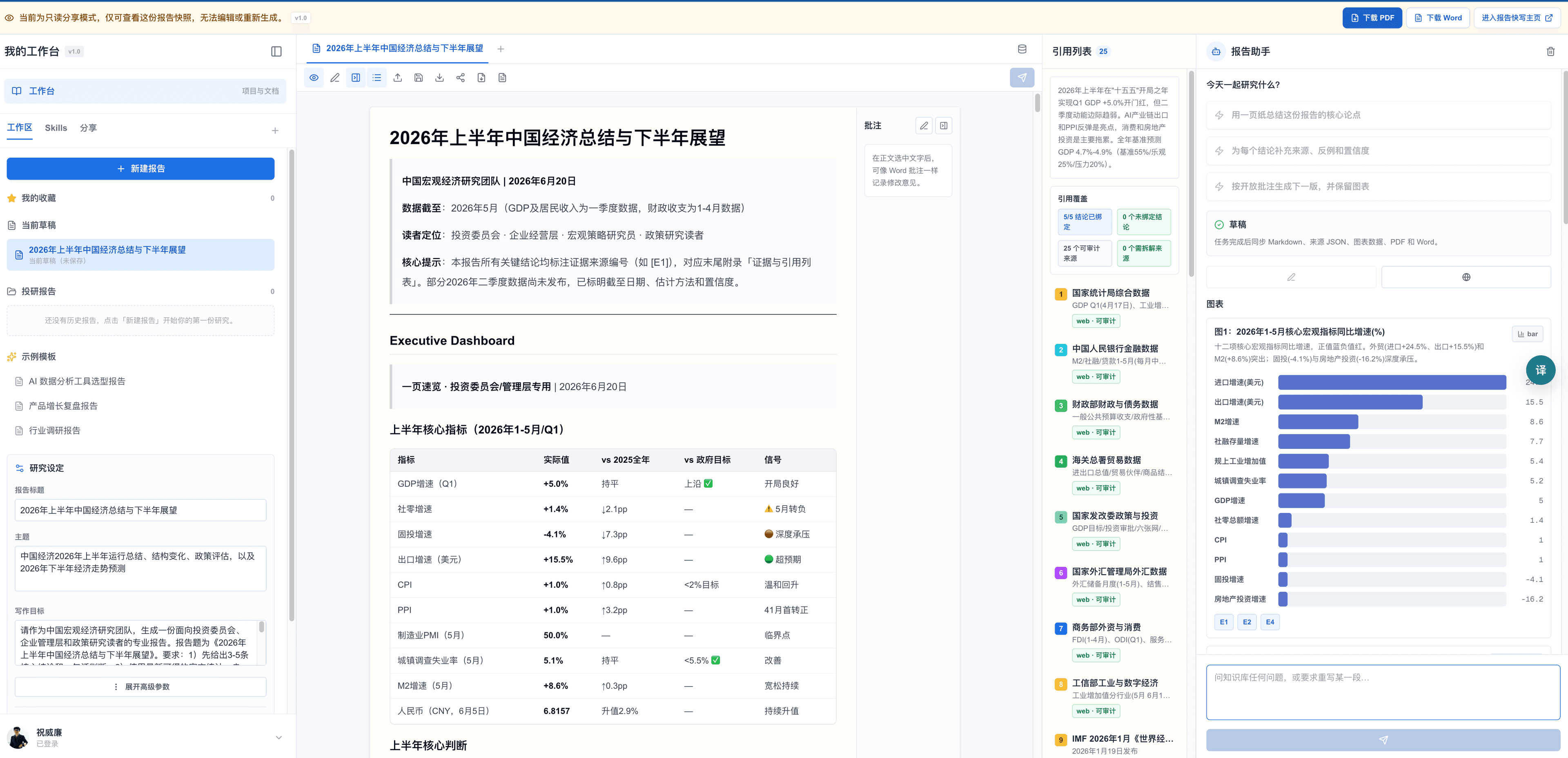This screenshot has width=1568, height=758.
Task: Click the E4 evidence tag under chart
Action: (1270, 622)
